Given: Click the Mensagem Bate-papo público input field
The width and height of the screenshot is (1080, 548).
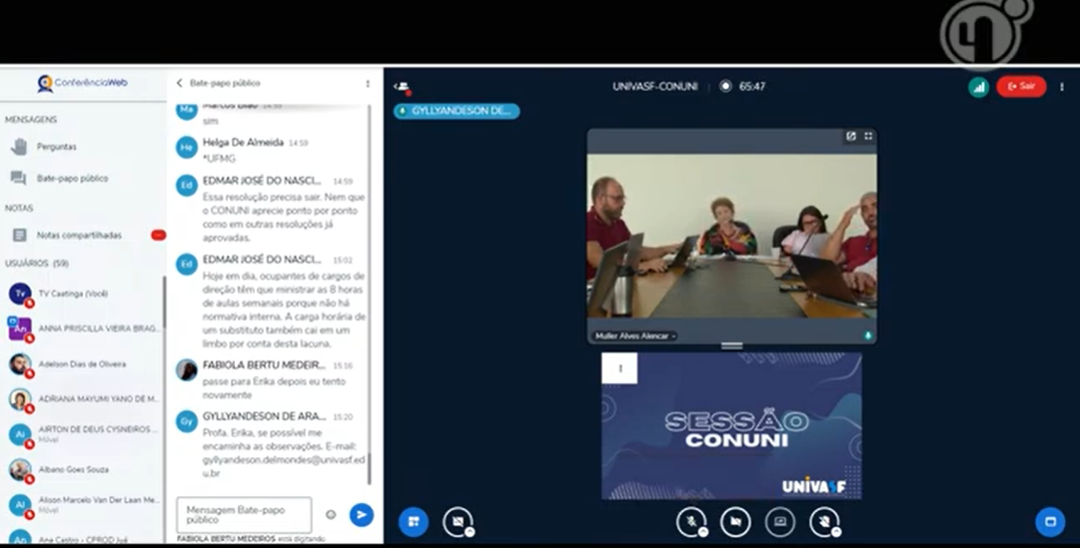Looking at the screenshot, I should pos(244,515).
